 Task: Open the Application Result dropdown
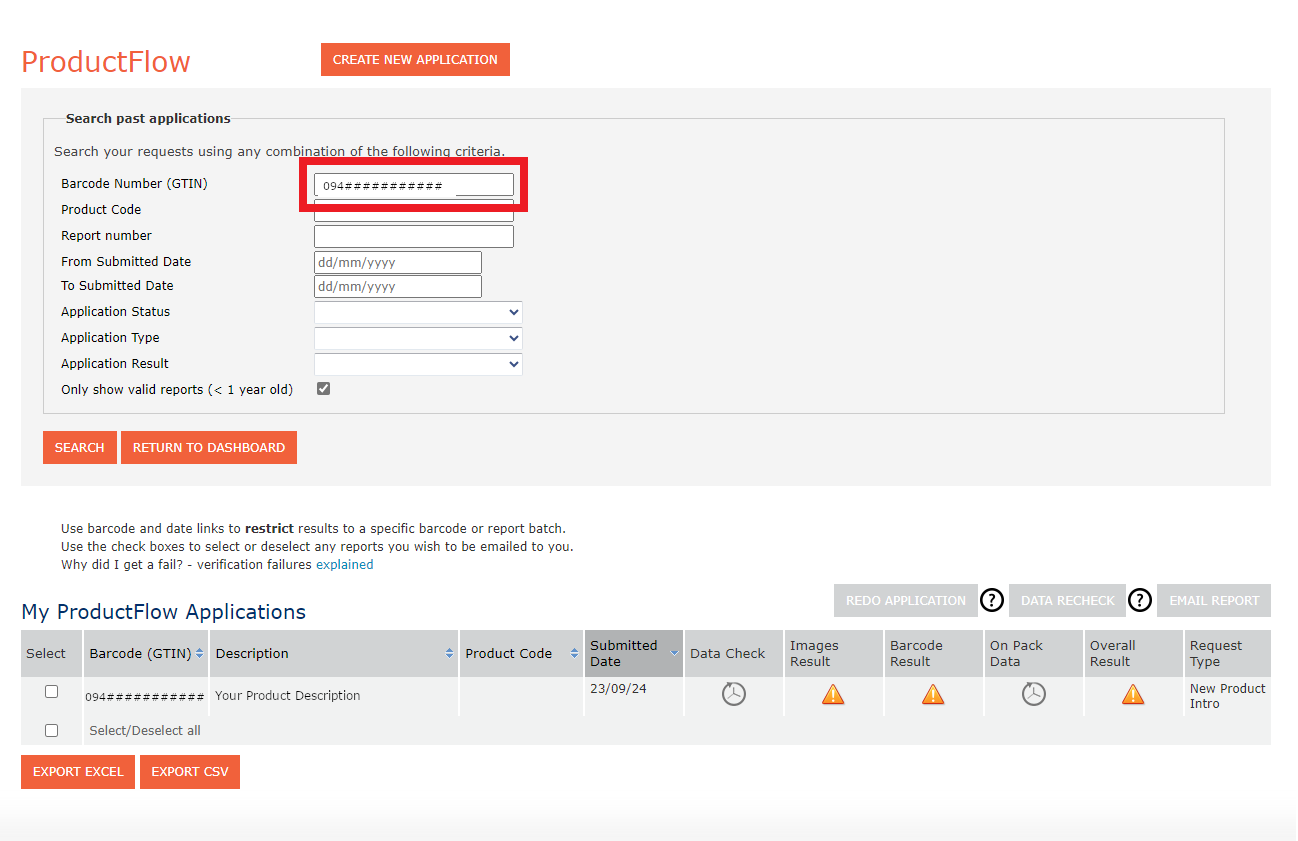tap(418, 364)
